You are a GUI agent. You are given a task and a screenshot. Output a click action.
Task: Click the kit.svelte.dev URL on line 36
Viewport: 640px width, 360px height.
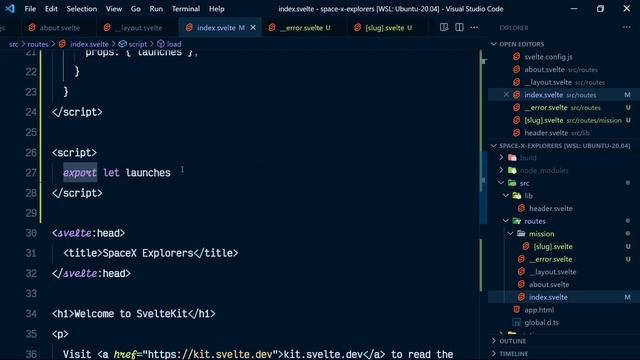click(209, 354)
